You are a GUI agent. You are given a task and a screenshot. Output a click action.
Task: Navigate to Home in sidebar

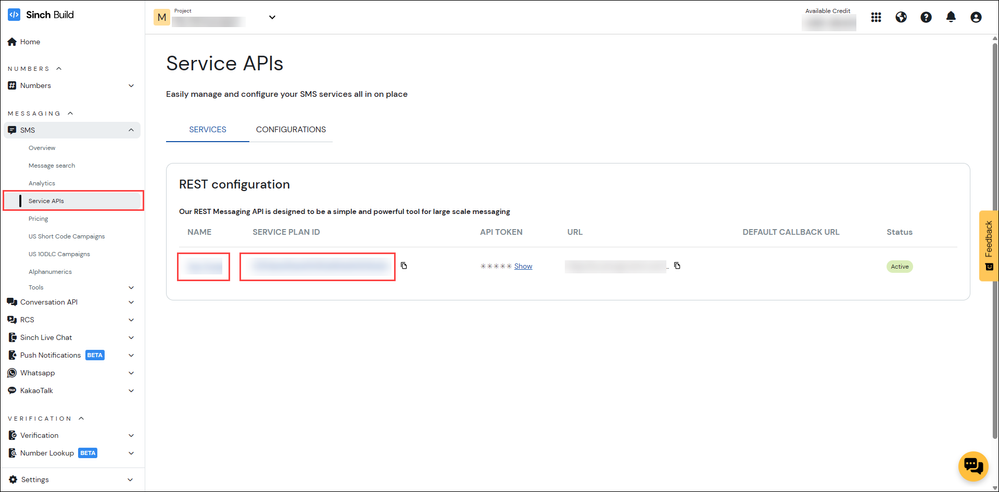tap(30, 42)
